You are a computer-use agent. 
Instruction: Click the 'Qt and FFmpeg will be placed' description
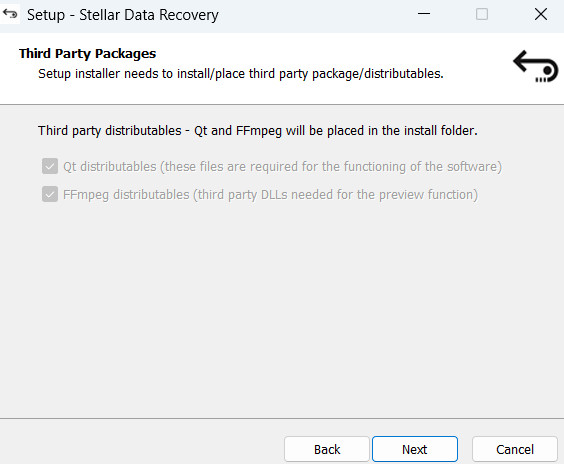pos(258,131)
